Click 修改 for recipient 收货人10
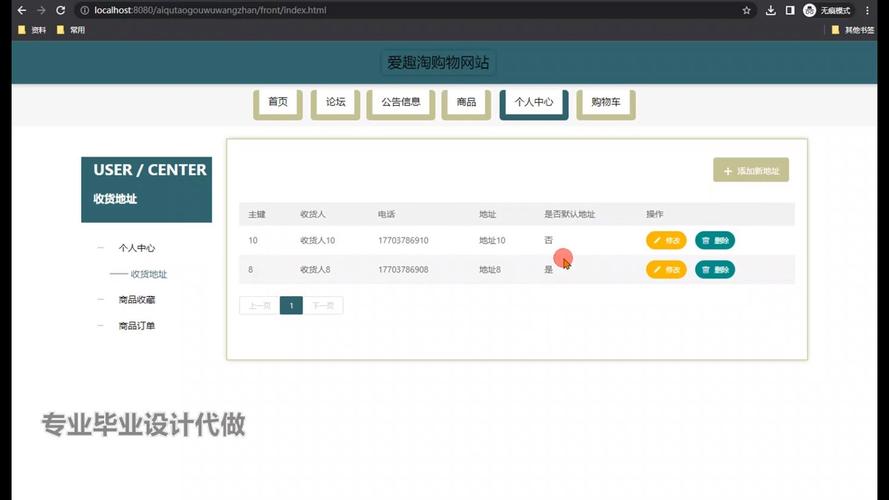889x500 pixels. pyautogui.click(x=666, y=240)
